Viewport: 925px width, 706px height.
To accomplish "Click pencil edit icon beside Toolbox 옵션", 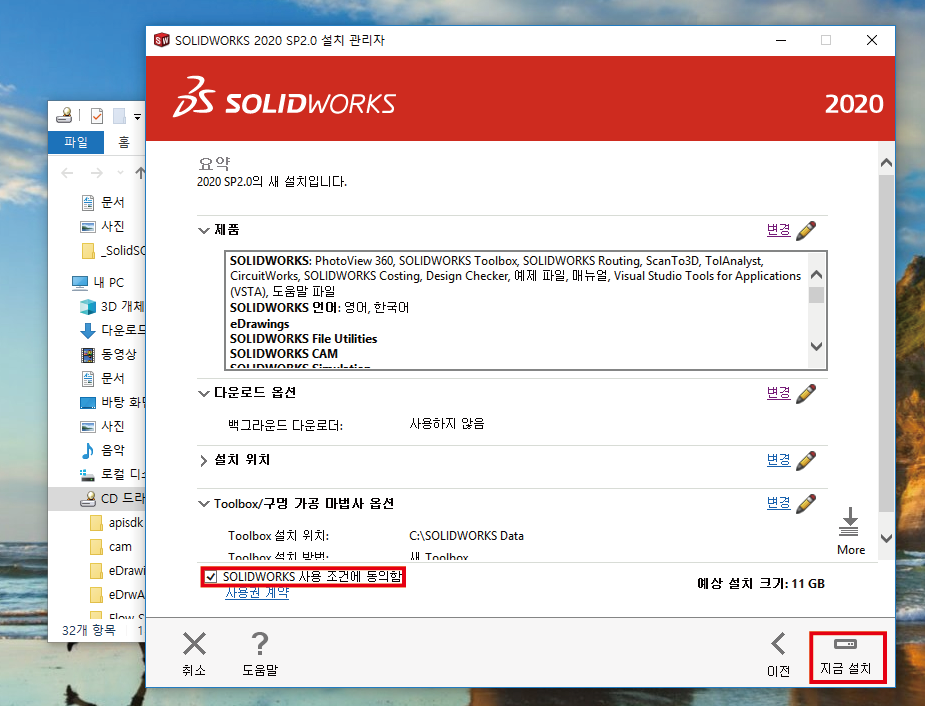I will pyautogui.click(x=806, y=504).
